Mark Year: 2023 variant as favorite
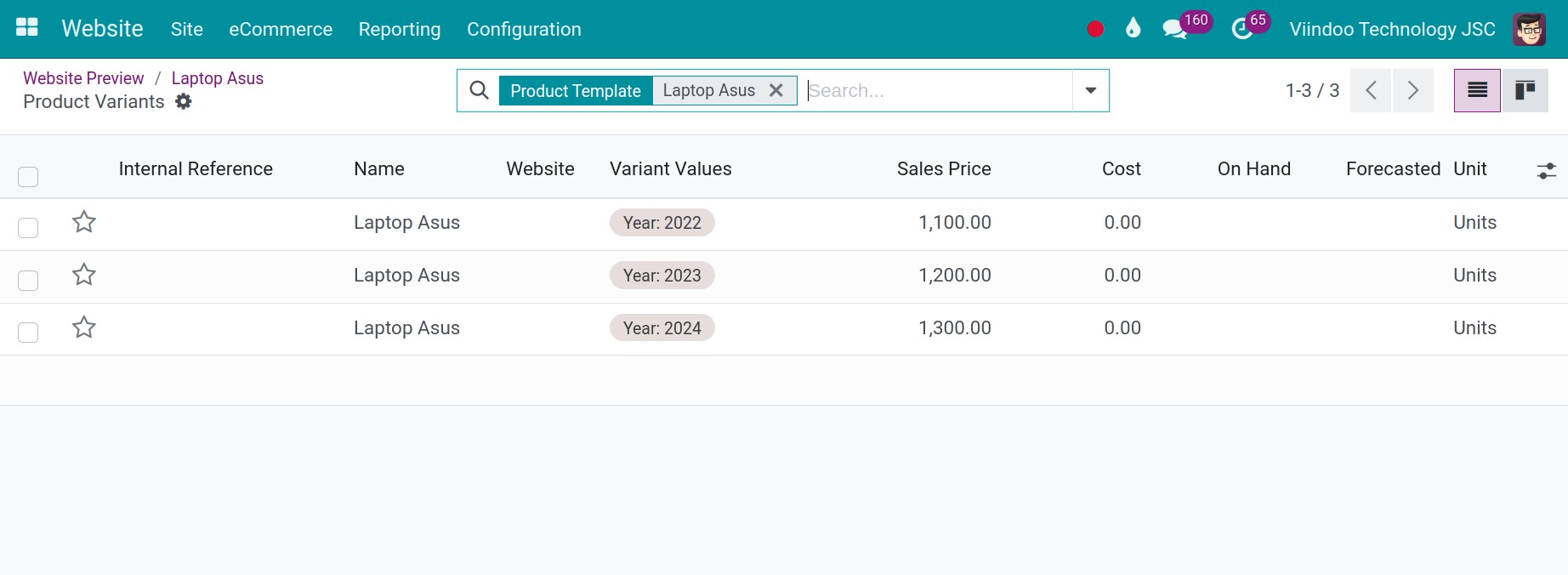1568x575 pixels. point(84,275)
